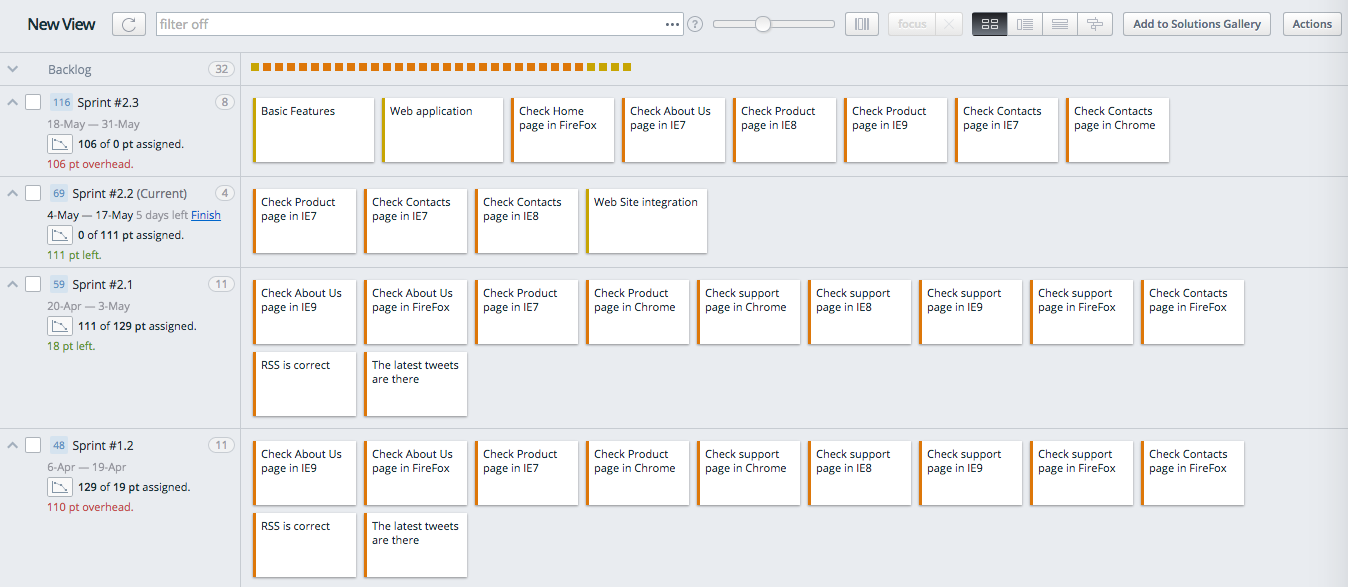Click the '106 pt overhead.' text
Image resolution: width=1348 pixels, height=587 pixels.
(90, 164)
